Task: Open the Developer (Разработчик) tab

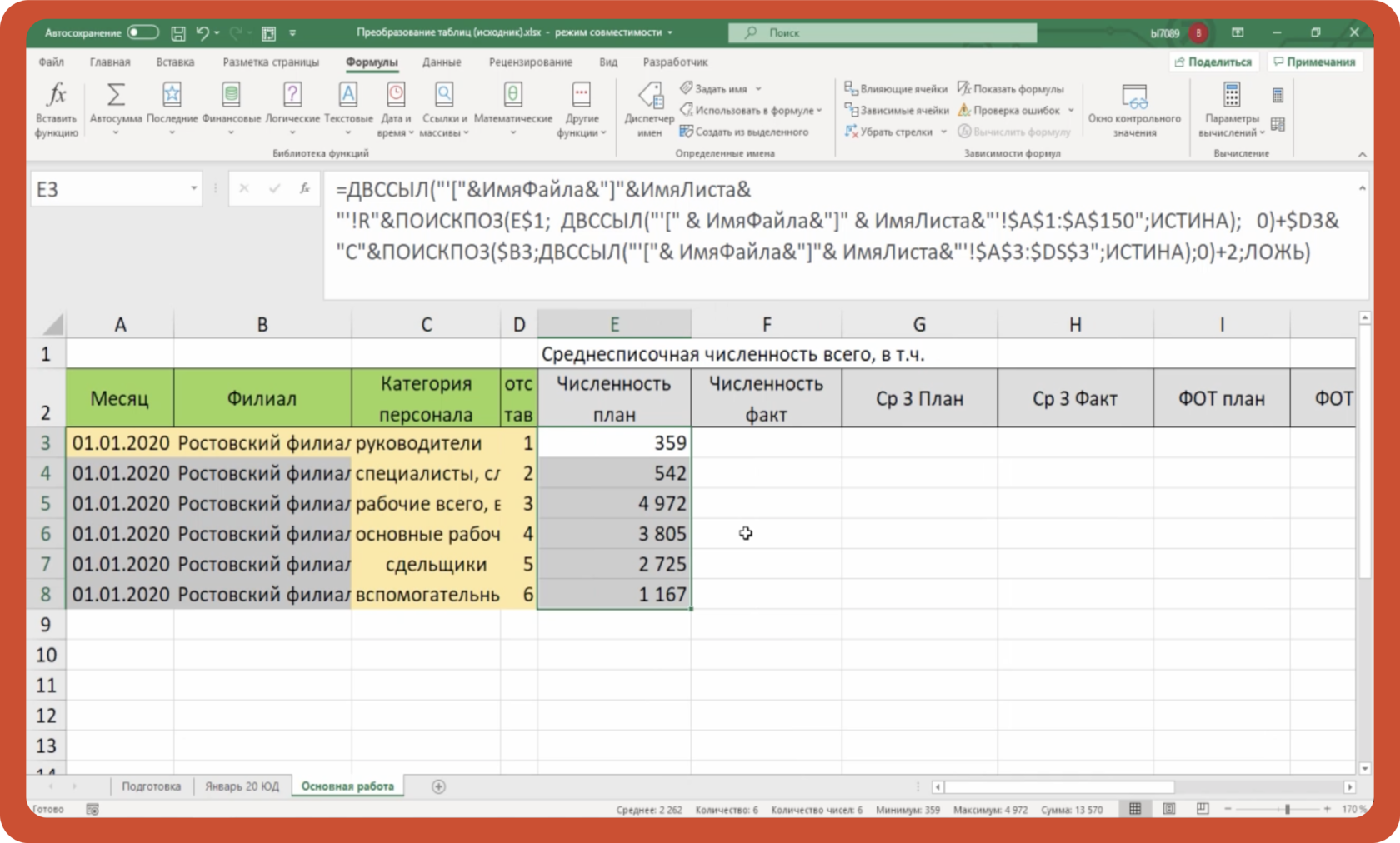Action: tap(675, 62)
